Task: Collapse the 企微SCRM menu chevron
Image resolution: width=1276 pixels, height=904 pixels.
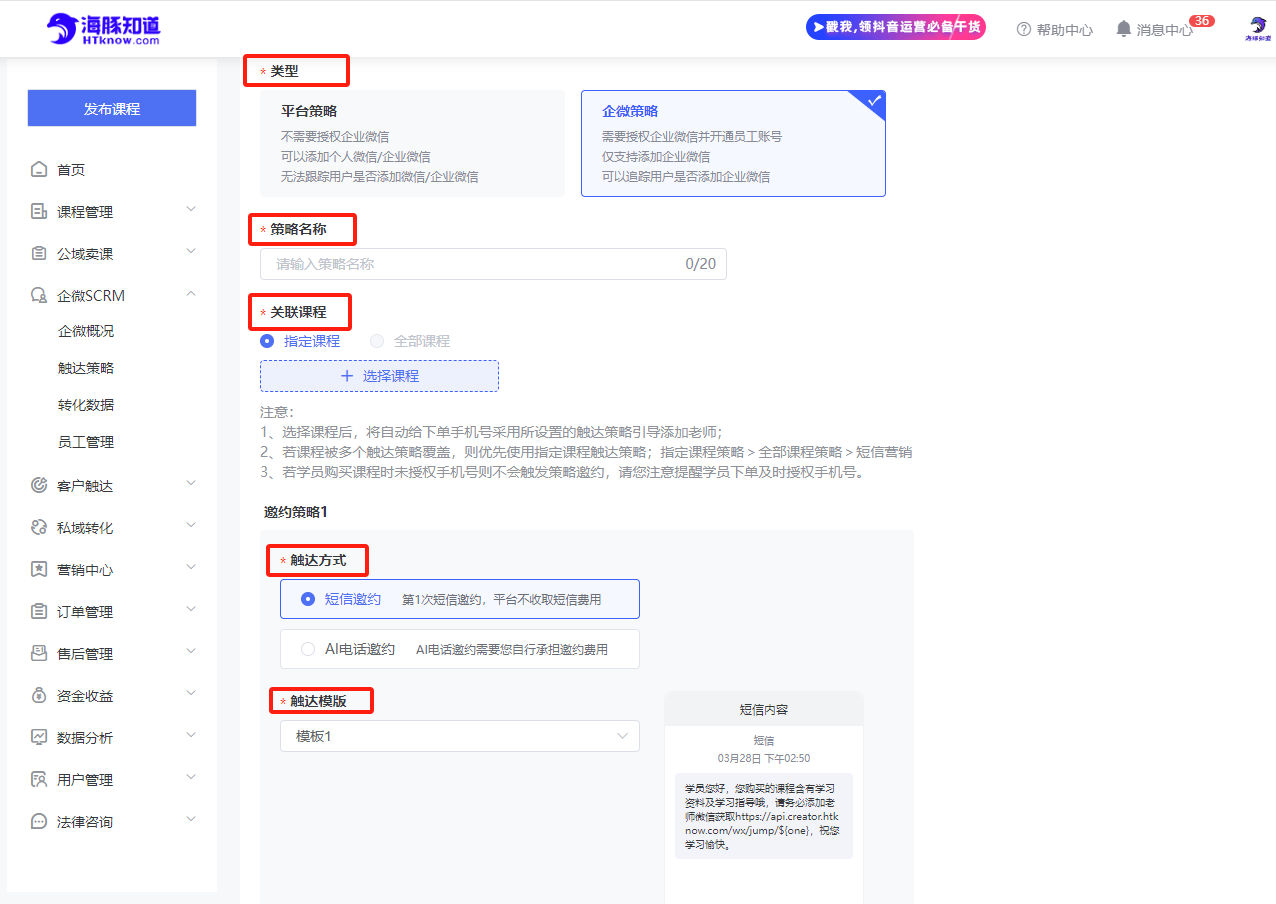Action: coord(191,293)
